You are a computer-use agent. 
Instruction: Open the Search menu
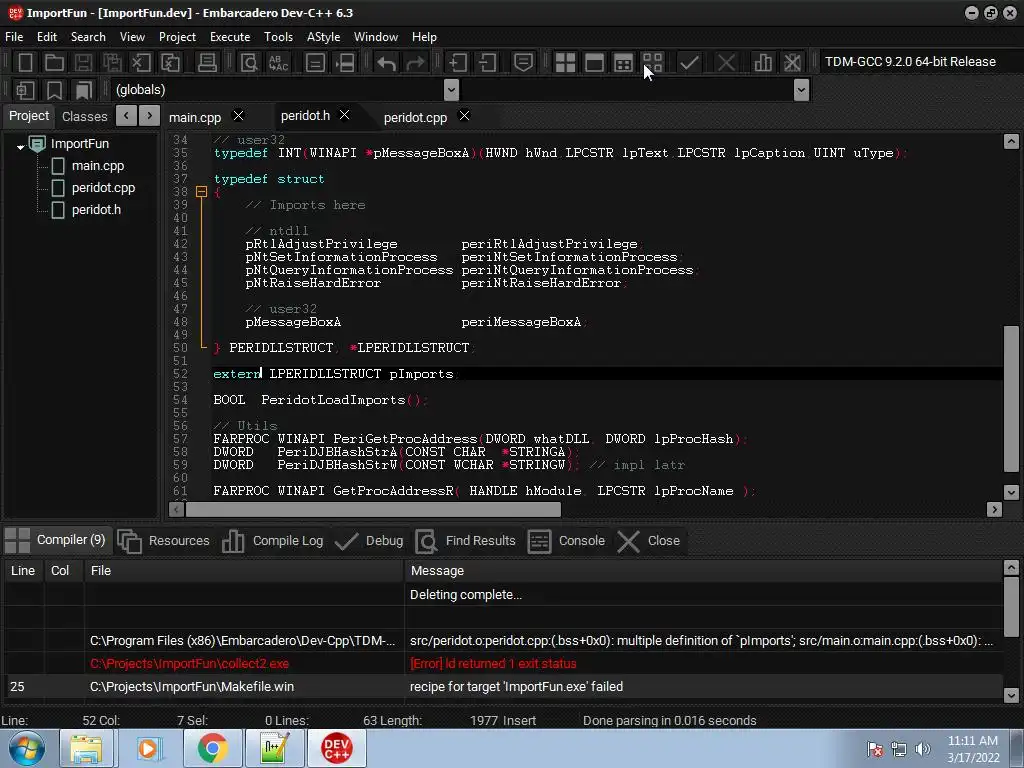pyautogui.click(x=88, y=37)
